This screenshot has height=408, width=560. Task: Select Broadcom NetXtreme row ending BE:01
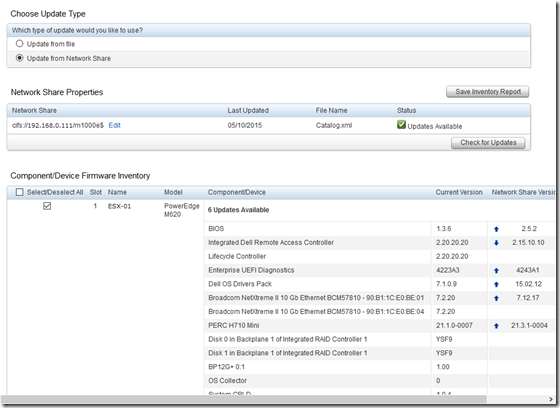(379, 298)
